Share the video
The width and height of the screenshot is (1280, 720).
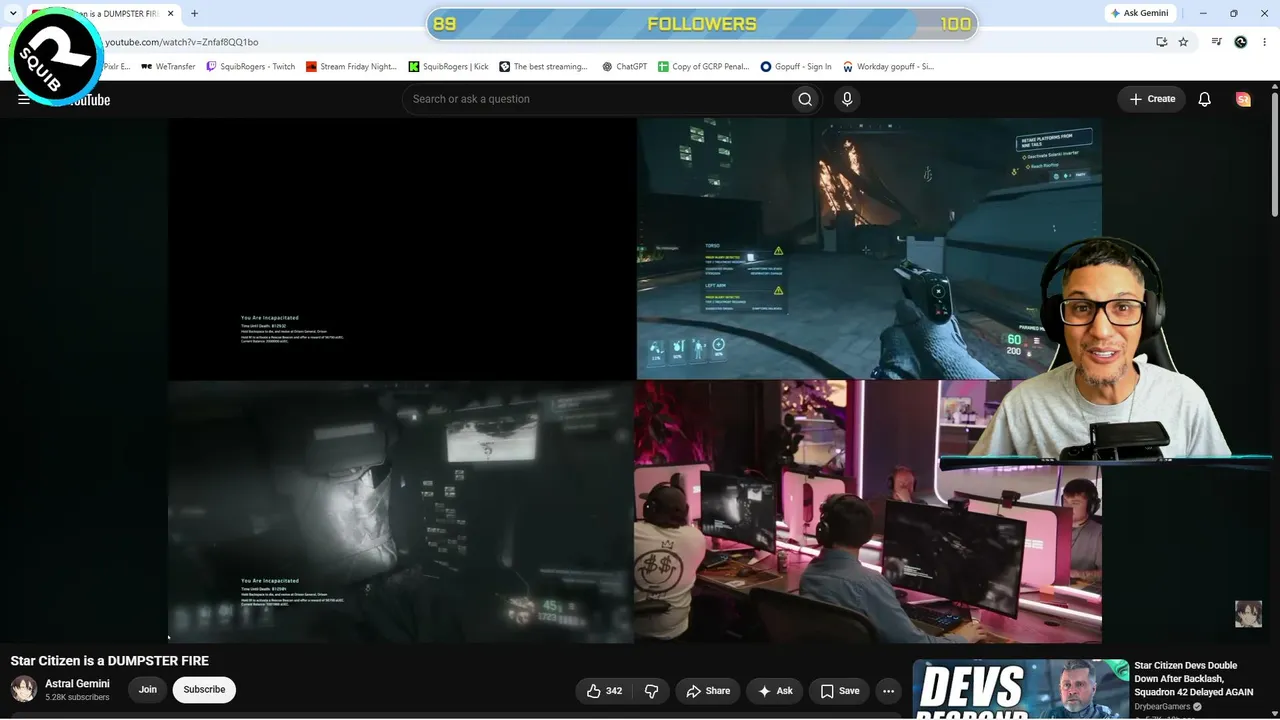pos(708,691)
